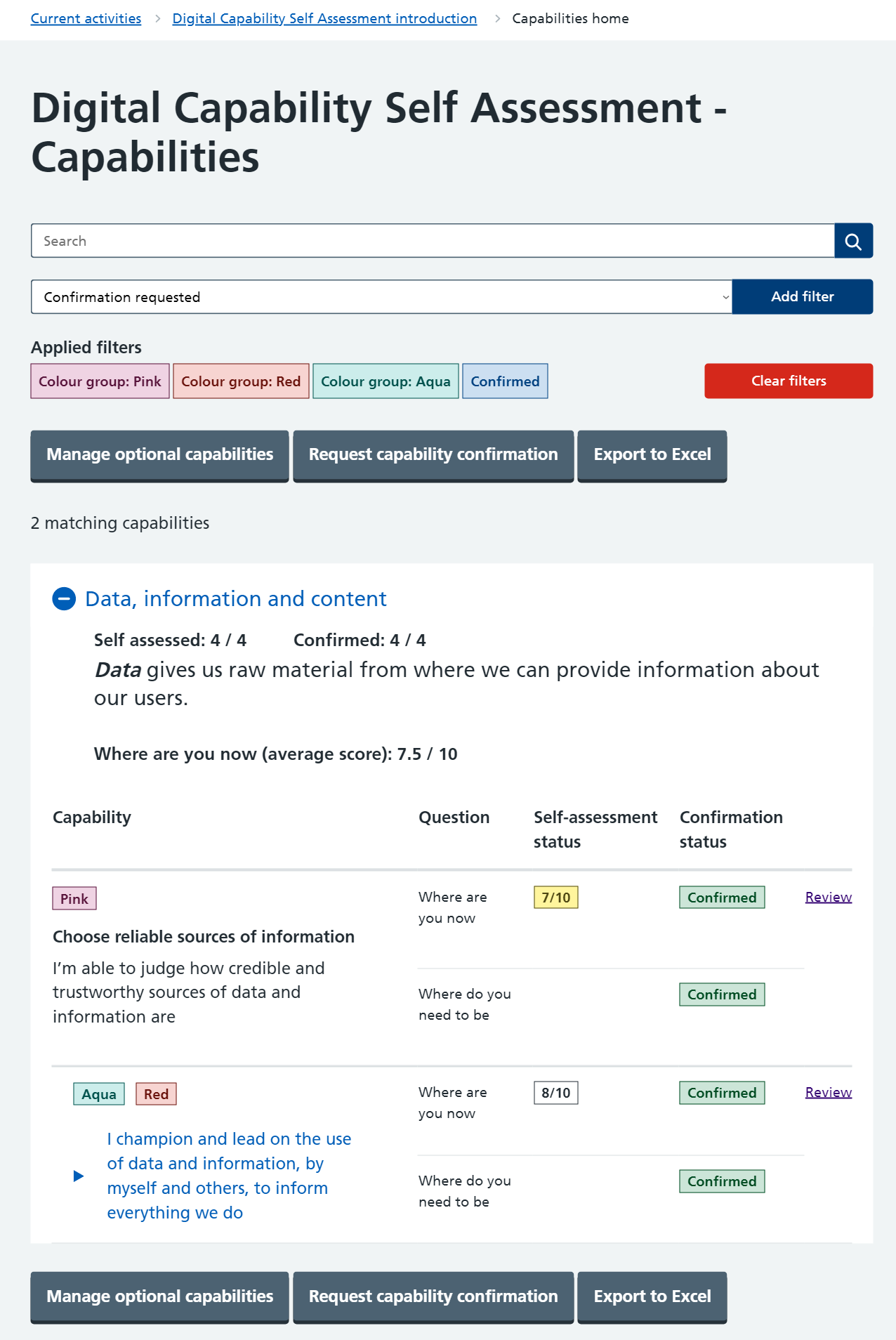Collapse the Data, information and content section

tap(64, 599)
